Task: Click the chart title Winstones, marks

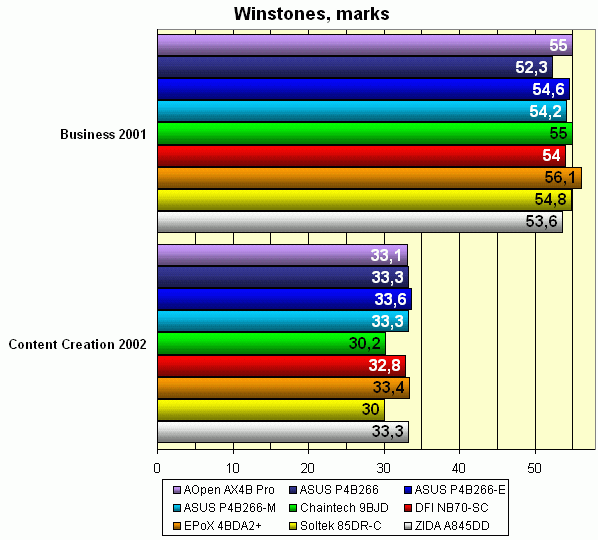Action: click(312, 14)
